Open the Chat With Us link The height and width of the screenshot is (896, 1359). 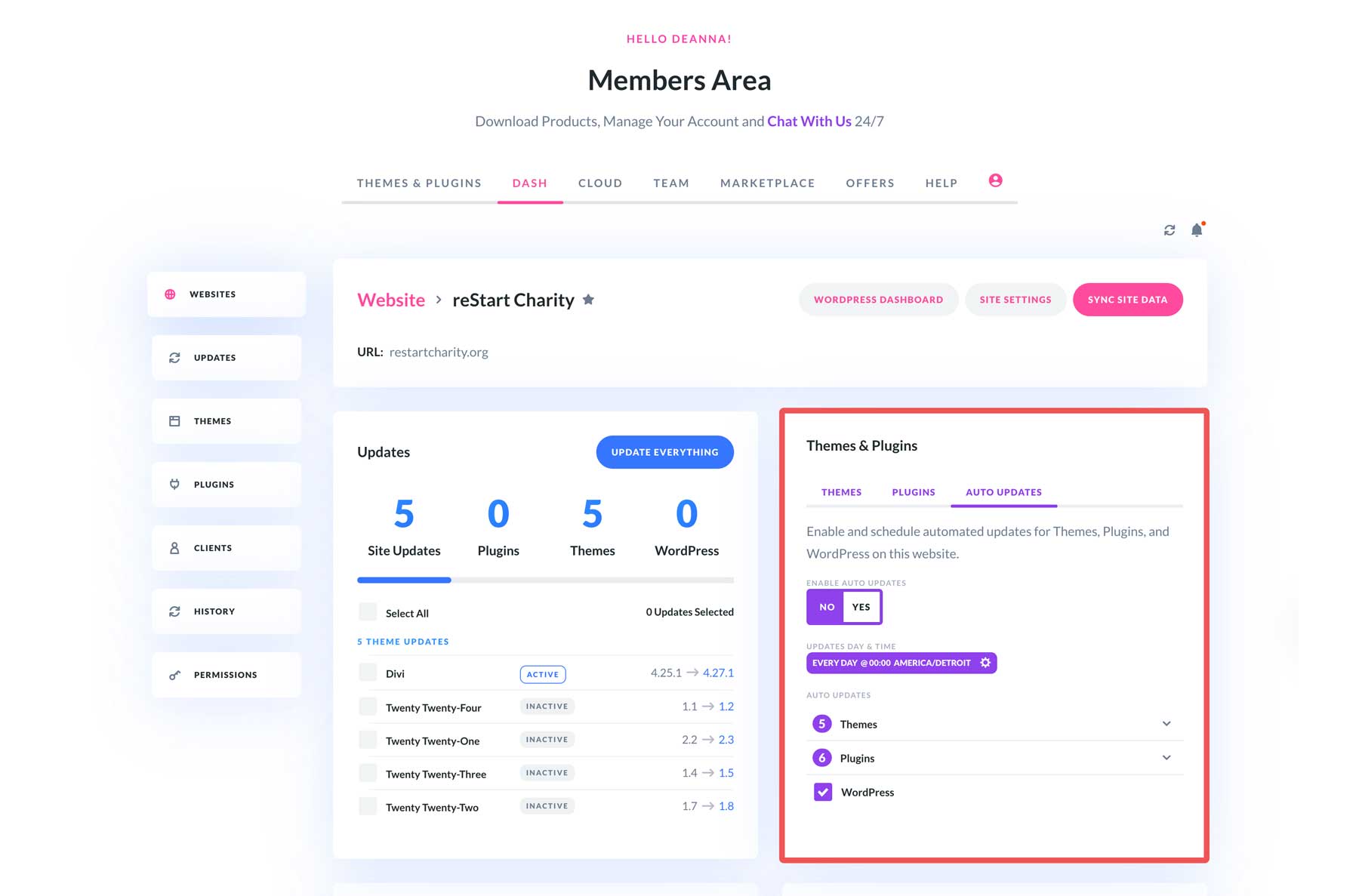click(808, 121)
